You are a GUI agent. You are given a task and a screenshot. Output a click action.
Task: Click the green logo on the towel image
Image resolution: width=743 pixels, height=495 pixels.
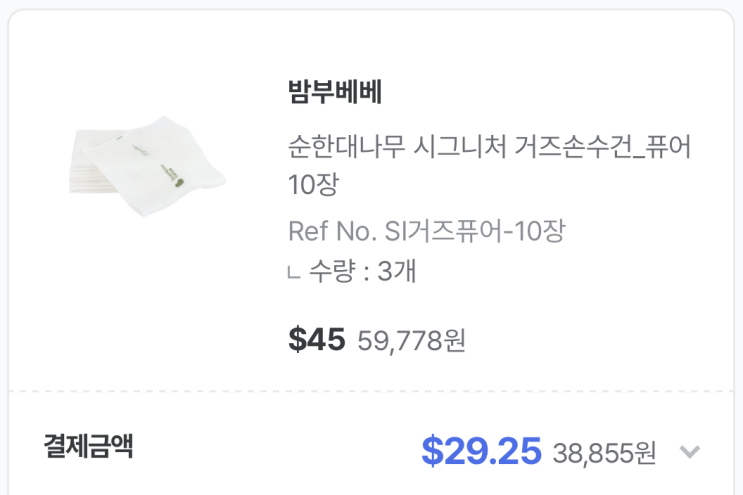(180, 182)
